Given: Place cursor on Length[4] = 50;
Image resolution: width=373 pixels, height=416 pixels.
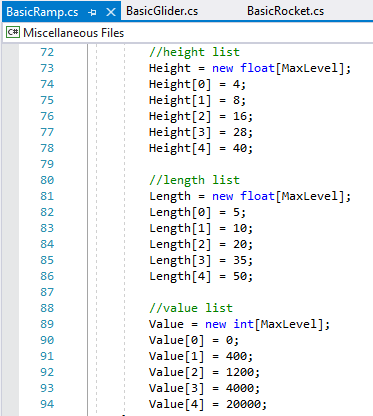Looking at the screenshot, I should [201, 276].
